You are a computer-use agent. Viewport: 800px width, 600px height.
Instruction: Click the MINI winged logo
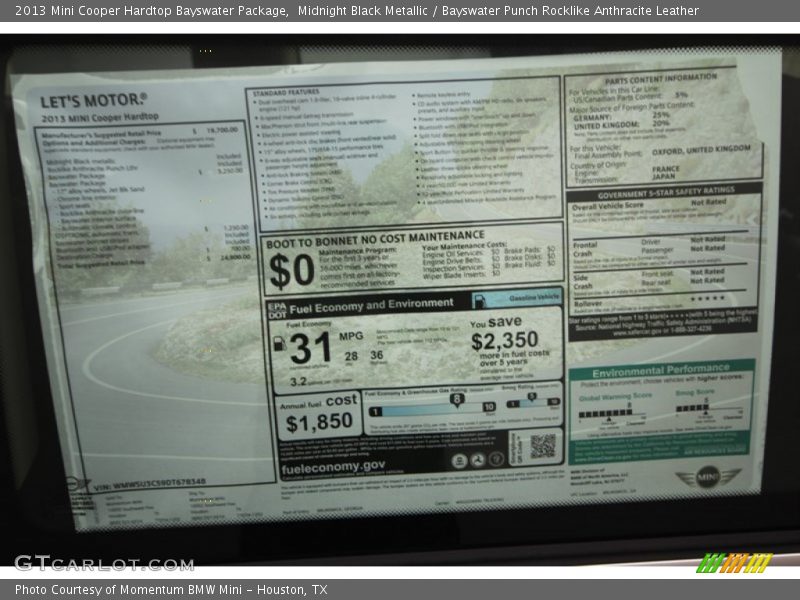(x=708, y=477)
